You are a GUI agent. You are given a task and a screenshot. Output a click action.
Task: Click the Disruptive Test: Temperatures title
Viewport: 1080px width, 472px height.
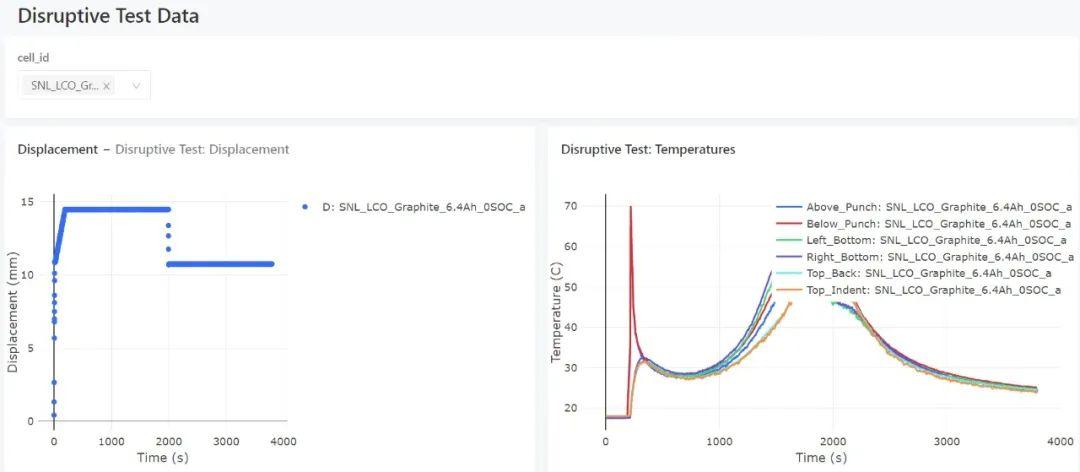point(648,150)
